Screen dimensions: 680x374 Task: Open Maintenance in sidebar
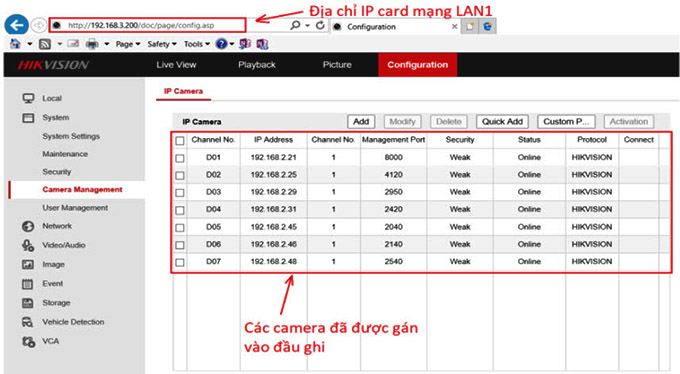(65, 154)
